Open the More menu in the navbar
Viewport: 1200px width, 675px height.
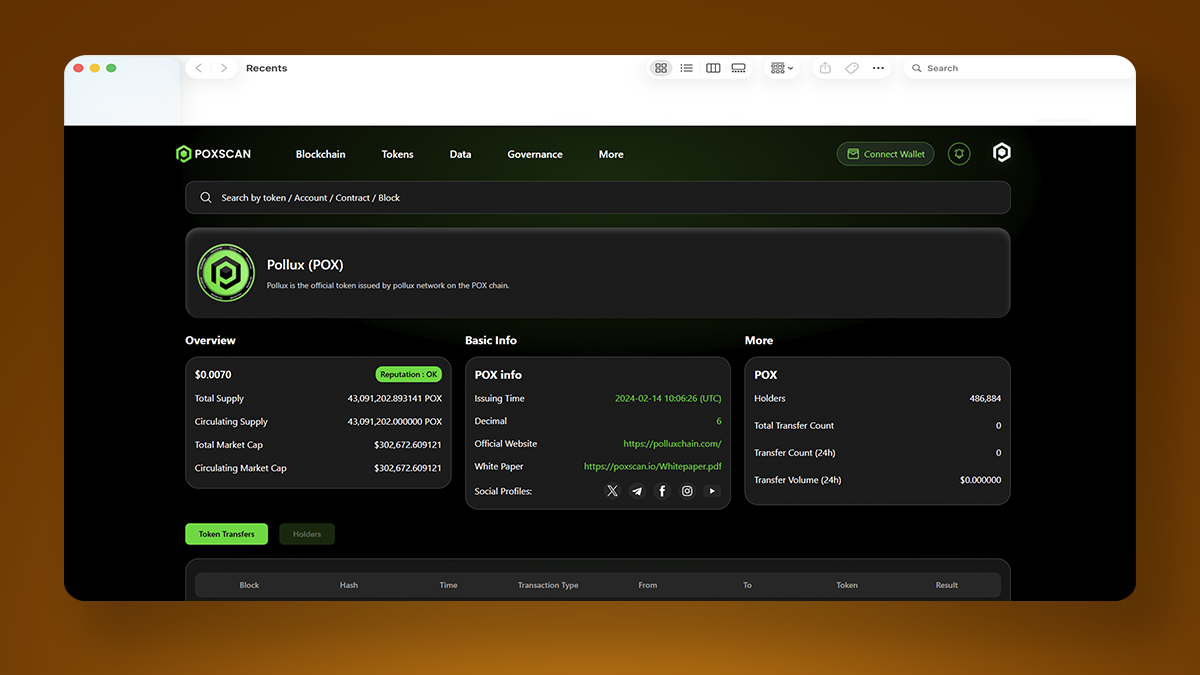pyautogui.click(x=611, y=154)
